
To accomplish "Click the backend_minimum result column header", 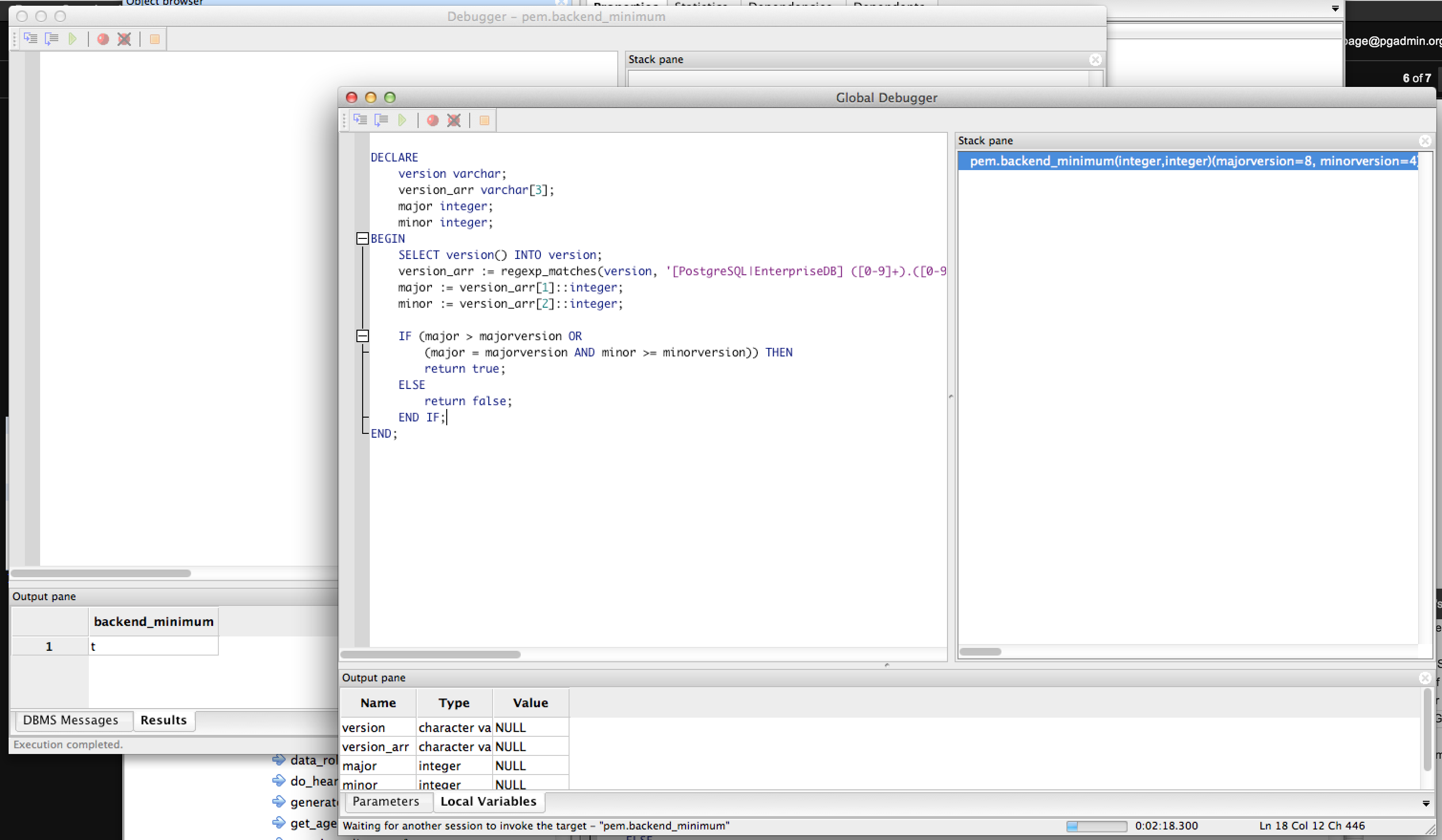I will [153, 622].
